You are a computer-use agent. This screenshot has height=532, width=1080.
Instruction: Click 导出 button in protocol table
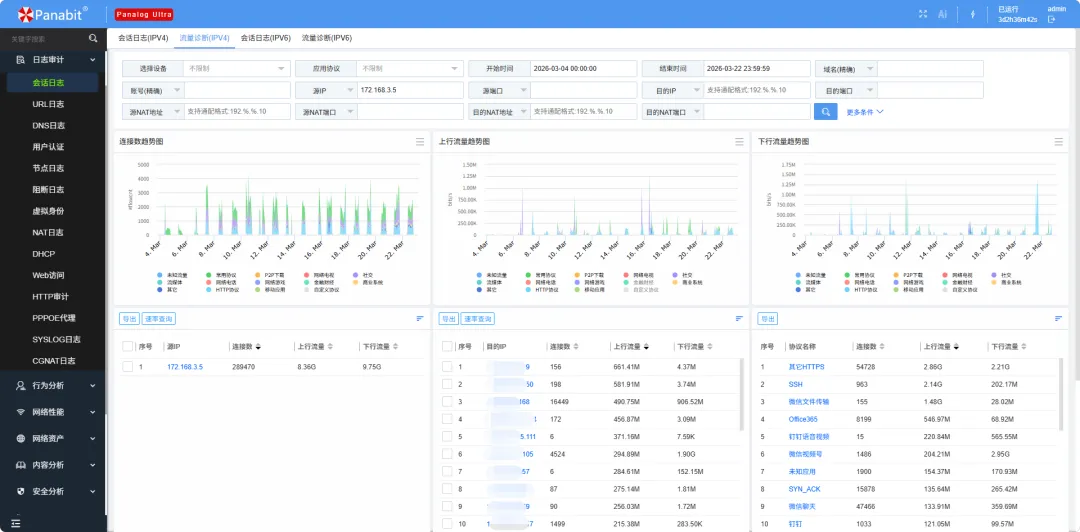(767, 318)
